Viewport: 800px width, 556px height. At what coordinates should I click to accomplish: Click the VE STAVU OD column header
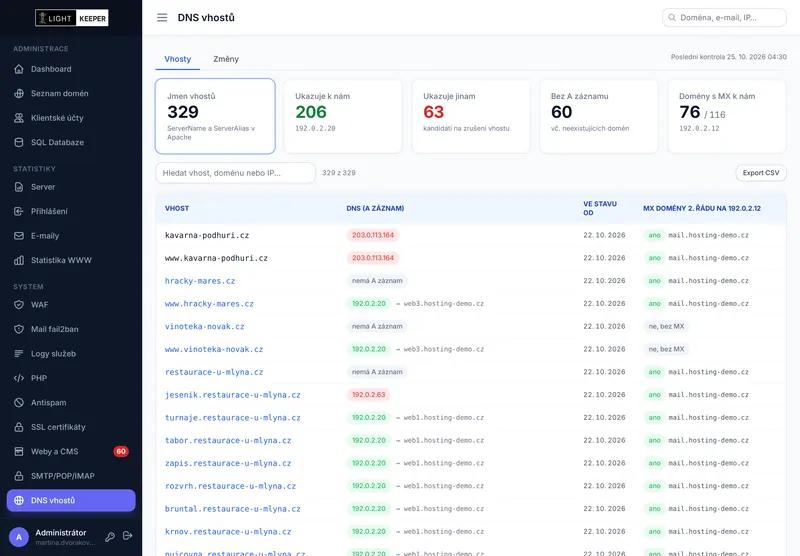click(x=600, y=208)
